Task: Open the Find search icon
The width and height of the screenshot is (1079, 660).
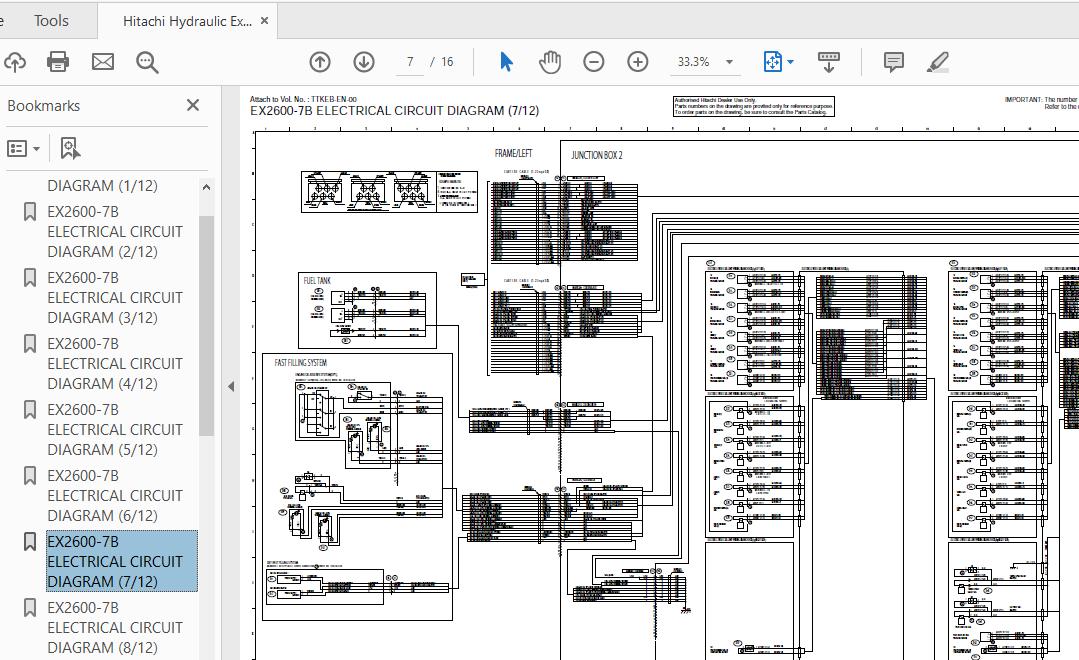Action: pos(147,61)
